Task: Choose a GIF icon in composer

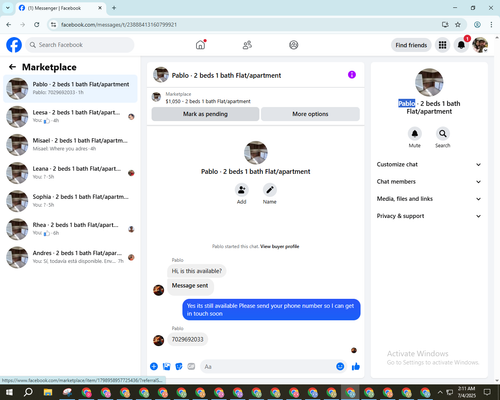Action: 191,367
